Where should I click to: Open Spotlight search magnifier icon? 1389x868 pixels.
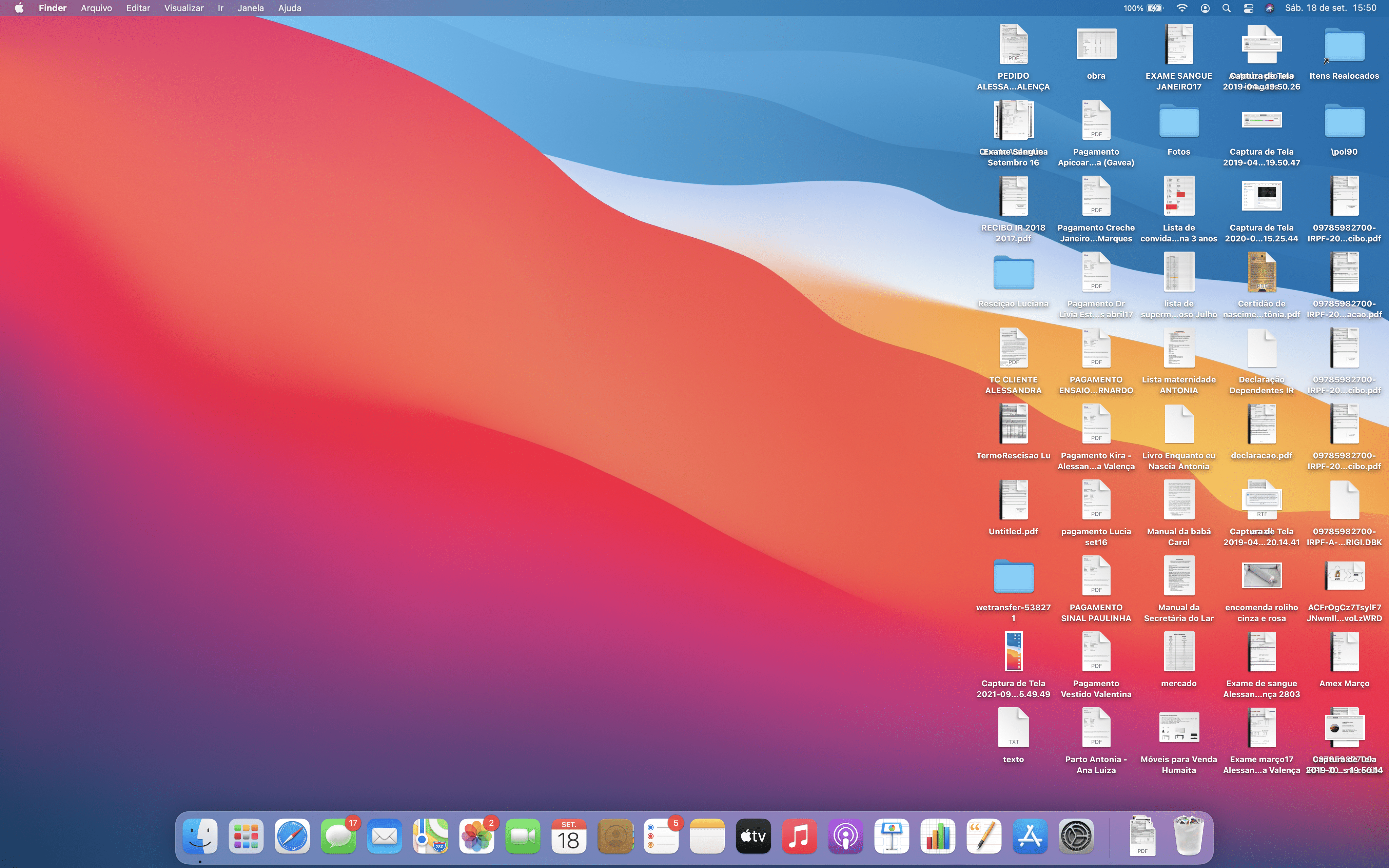point(1226,8)
